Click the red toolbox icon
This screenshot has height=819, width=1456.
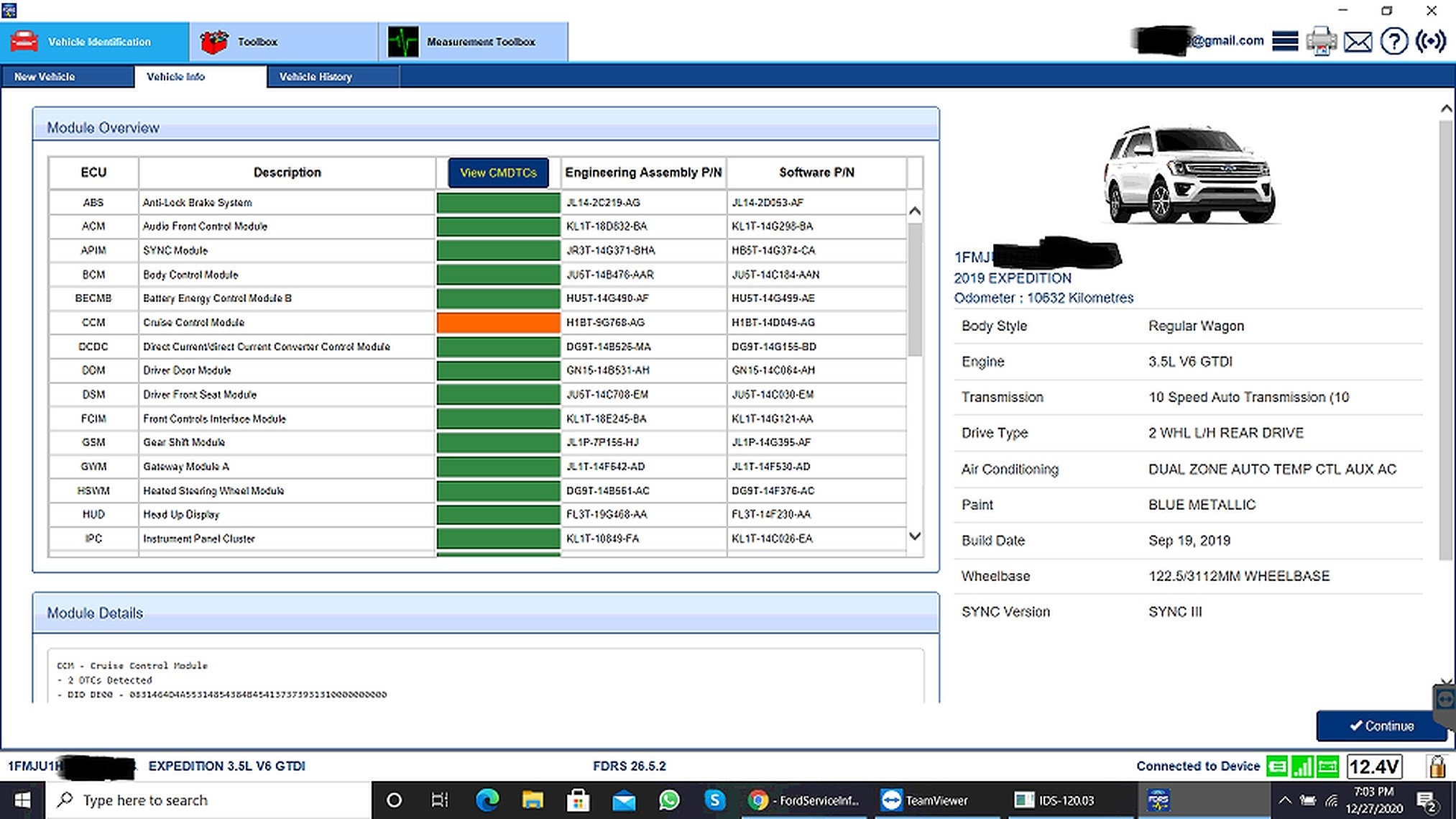pyautogui.click(x=213, y=42)
